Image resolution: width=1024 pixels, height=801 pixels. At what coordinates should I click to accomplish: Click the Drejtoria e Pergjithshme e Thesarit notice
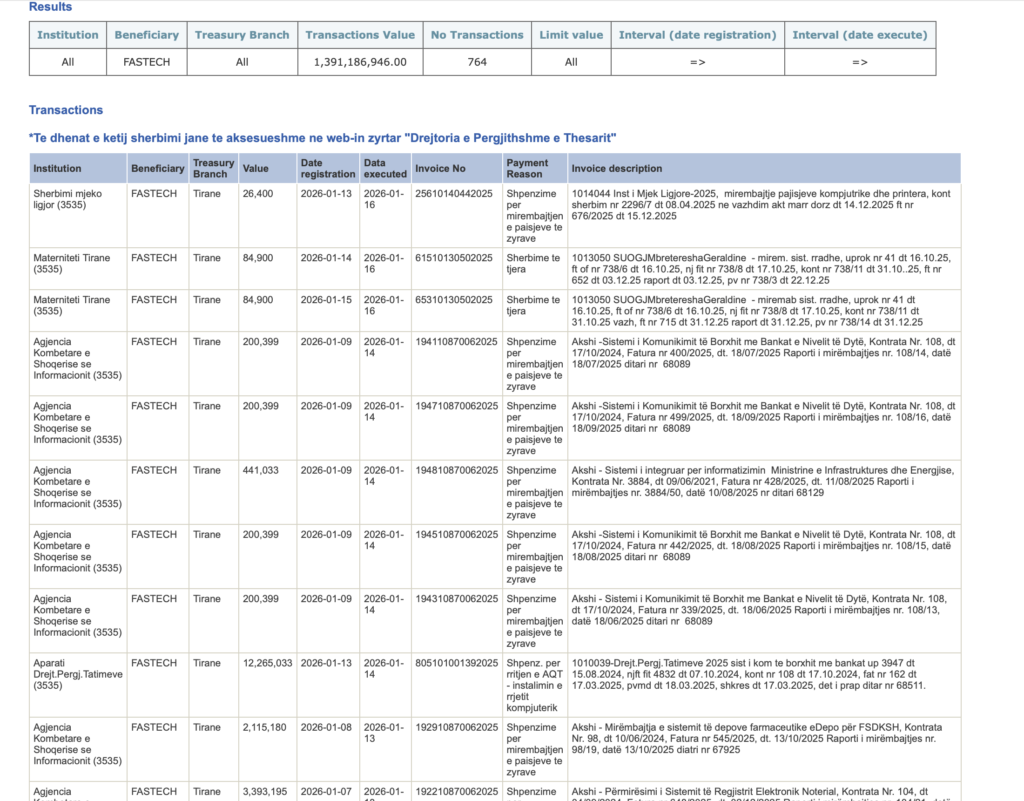pyautogui.click(x=322, y=137)
